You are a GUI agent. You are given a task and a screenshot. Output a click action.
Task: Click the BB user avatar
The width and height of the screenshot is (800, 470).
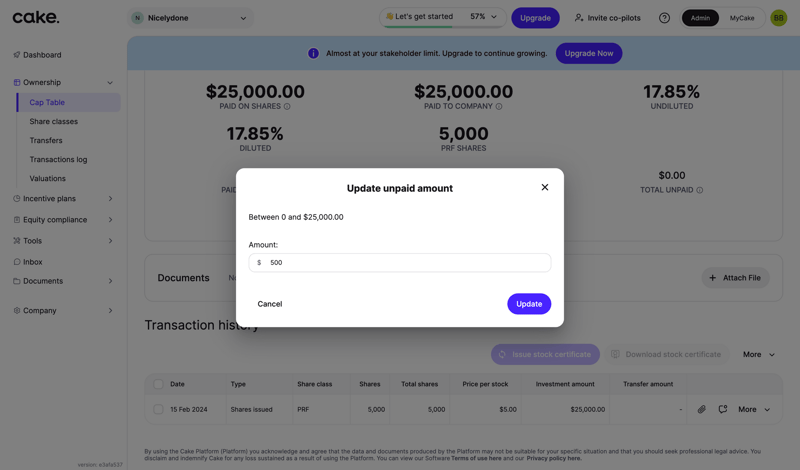point(778,18)
